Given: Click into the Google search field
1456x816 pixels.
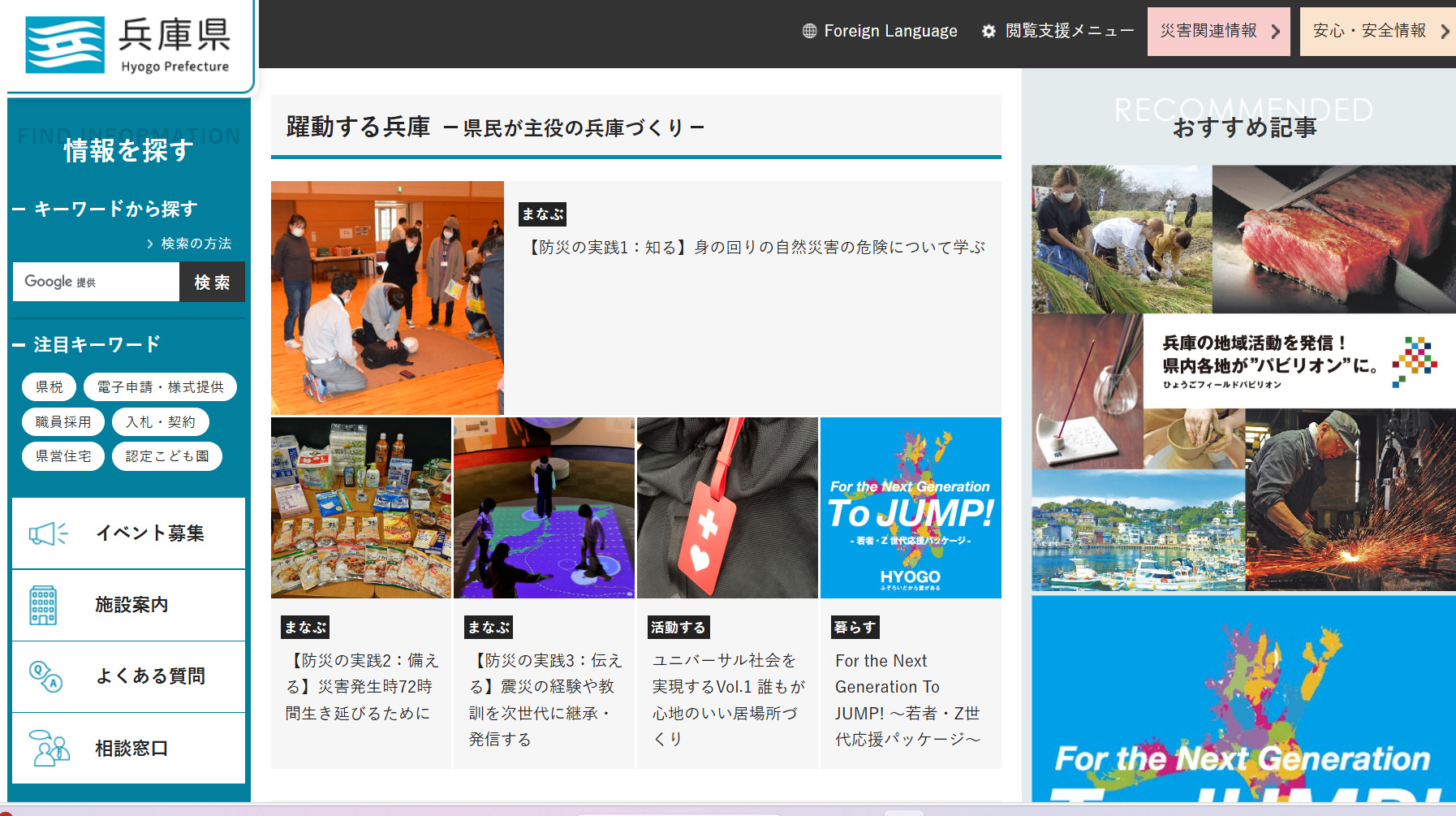Looking at the screenshot, I should point(96,282).
